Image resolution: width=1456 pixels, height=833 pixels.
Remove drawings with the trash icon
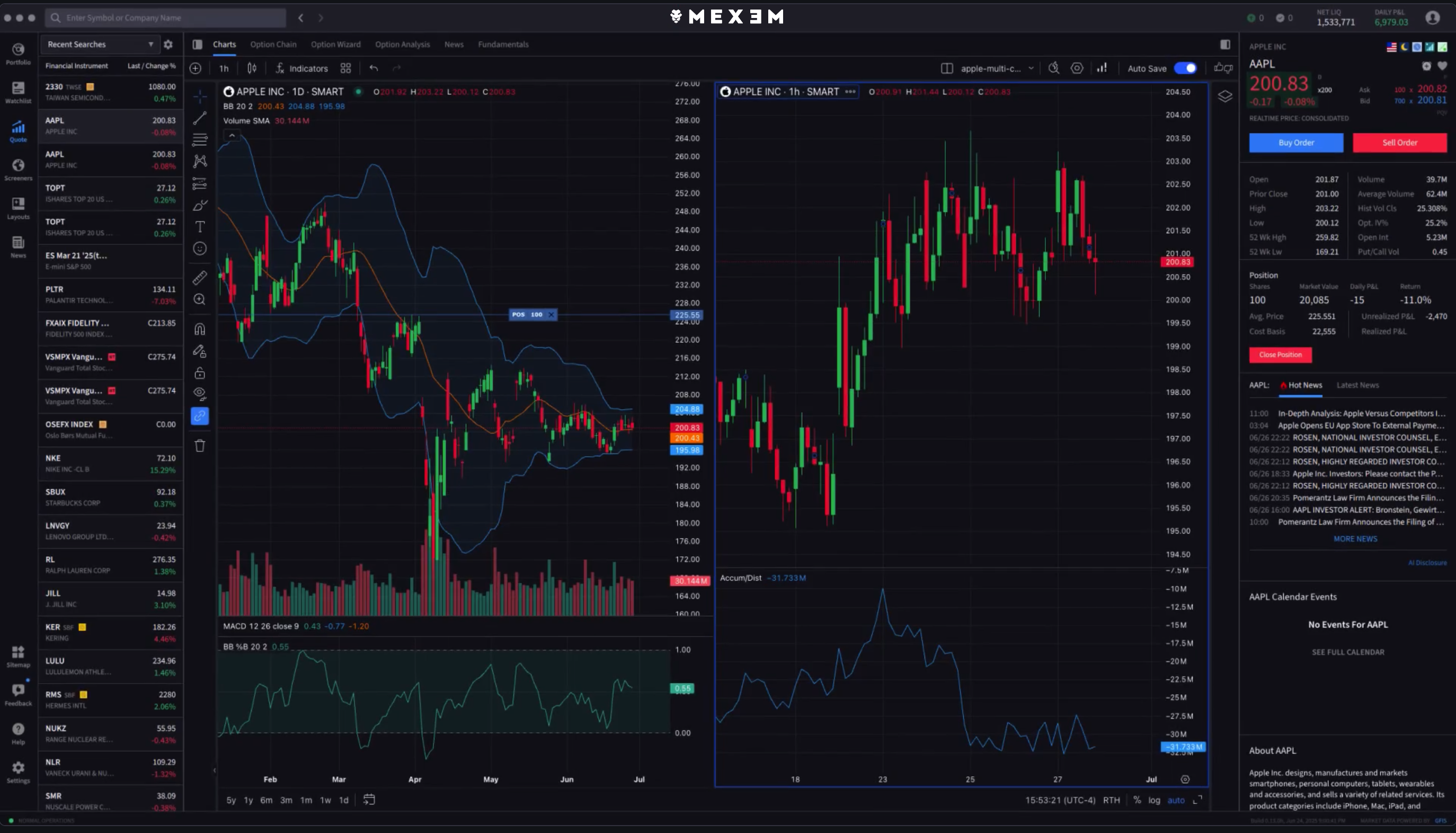pos(200,445)
